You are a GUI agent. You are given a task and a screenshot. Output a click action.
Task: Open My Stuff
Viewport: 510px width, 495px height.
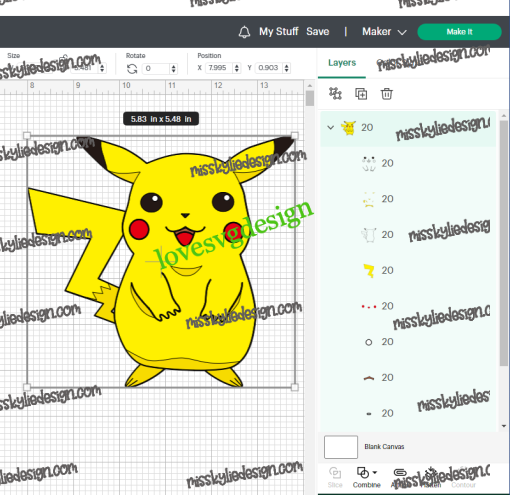[x=279, y=32]
